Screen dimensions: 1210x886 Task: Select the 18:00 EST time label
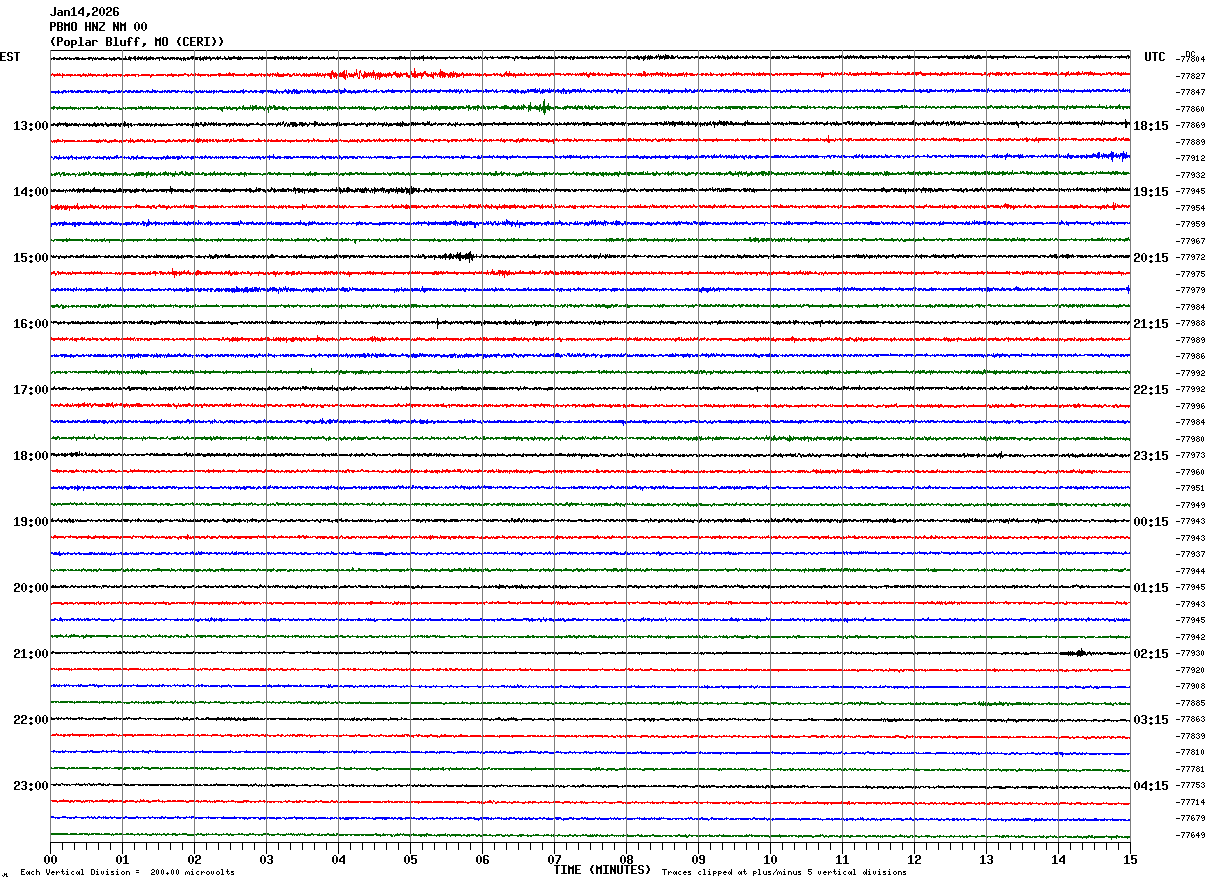tap(31, 456)
